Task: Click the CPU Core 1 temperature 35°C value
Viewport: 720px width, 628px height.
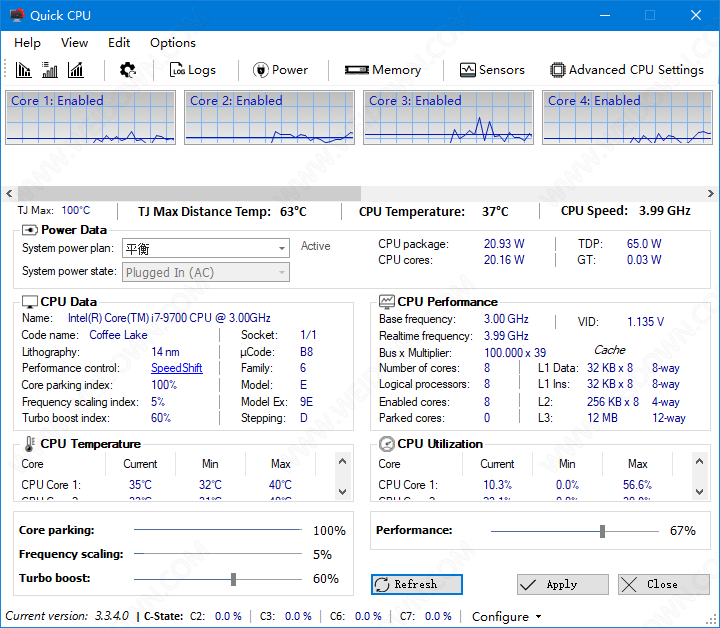Action: (140, 485)
